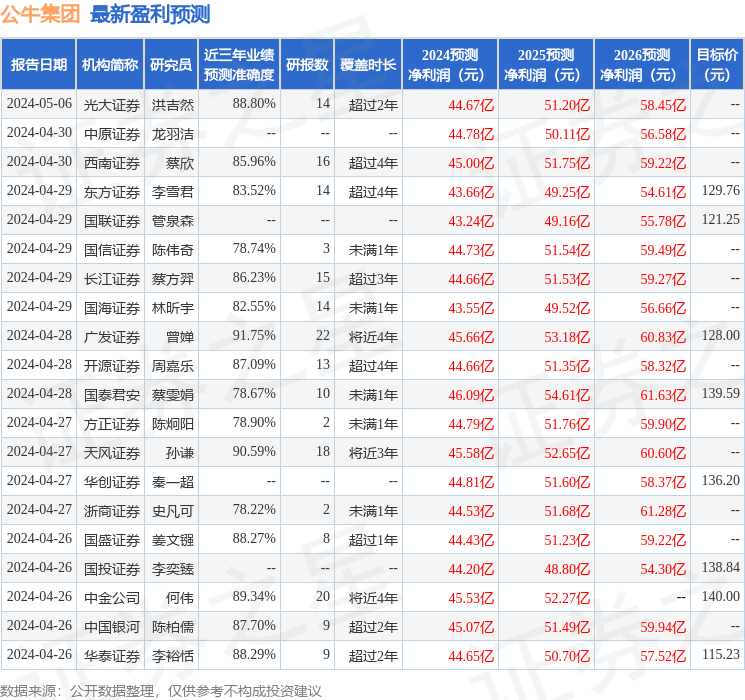Click the 2024预测净利润 header
The image size is (745, 700).
(x=450, y=65)
